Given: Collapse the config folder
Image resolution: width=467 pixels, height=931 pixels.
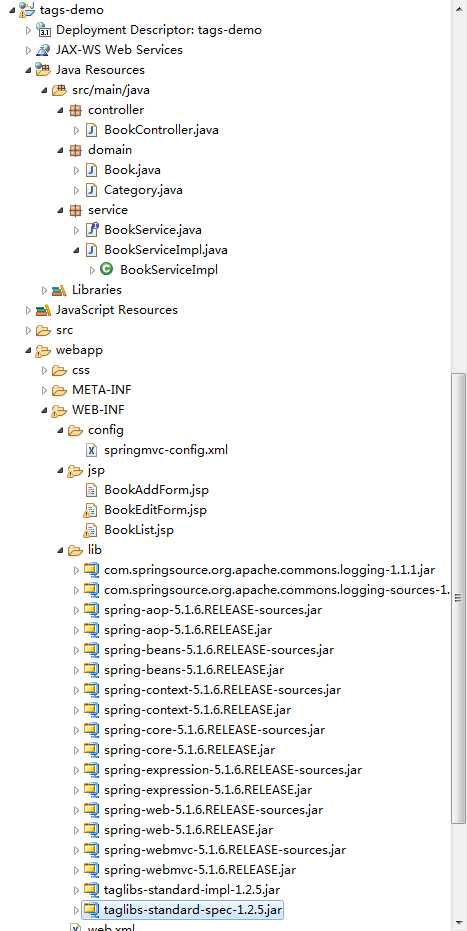Looking at the screenshot, I should click(60, 430).
